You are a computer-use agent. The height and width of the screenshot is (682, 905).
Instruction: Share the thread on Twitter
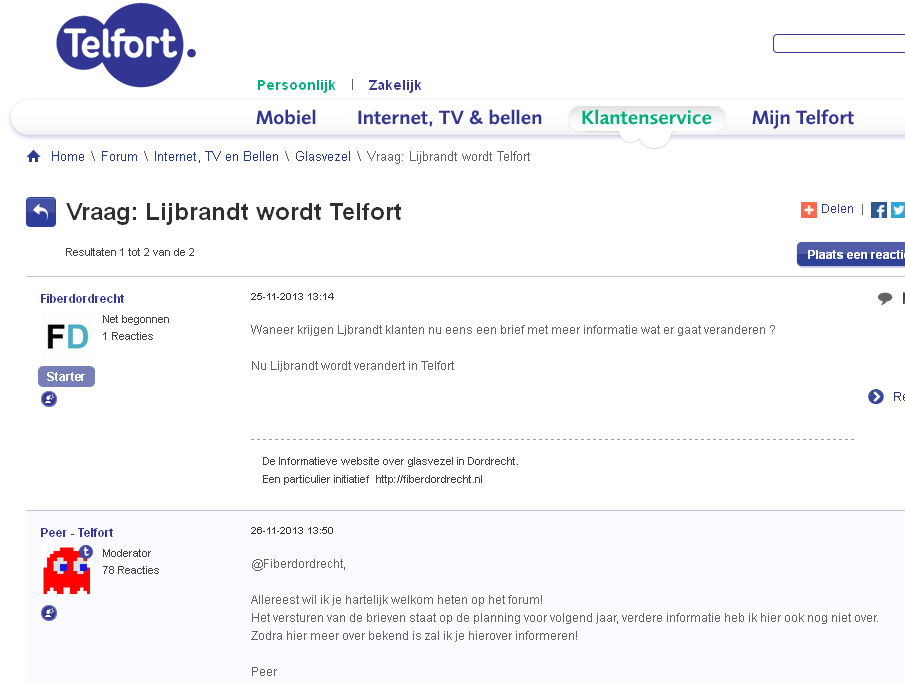coord(897,210)
